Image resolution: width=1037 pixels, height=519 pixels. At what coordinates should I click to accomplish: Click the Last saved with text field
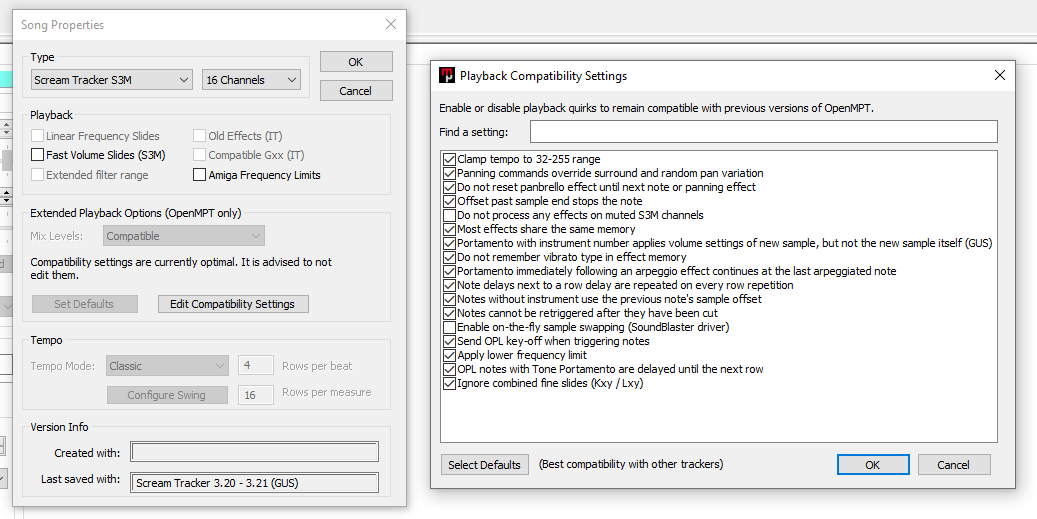(255, 483)
